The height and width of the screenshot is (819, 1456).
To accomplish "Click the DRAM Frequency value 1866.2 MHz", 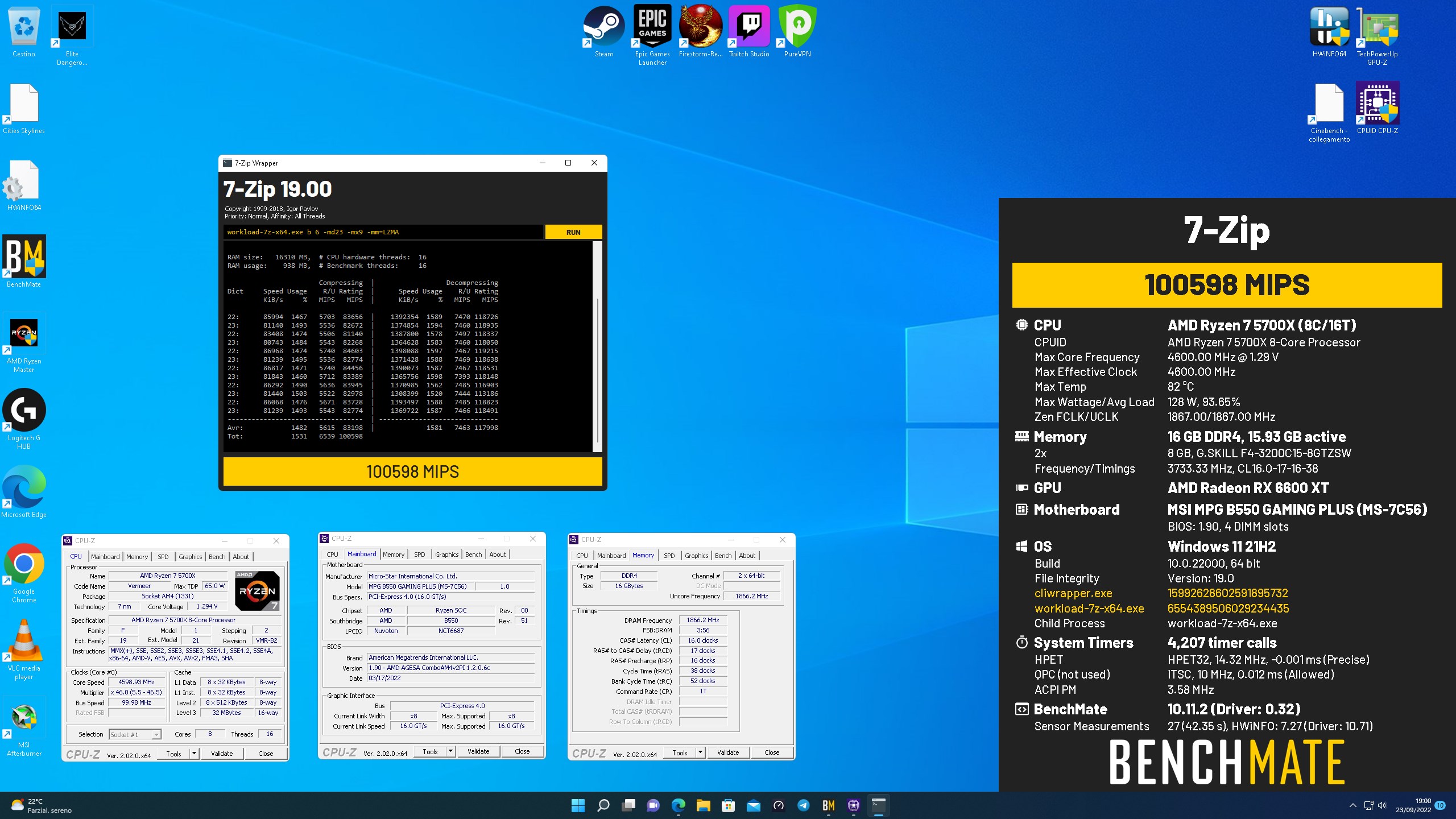I will (x=702, y=620).
